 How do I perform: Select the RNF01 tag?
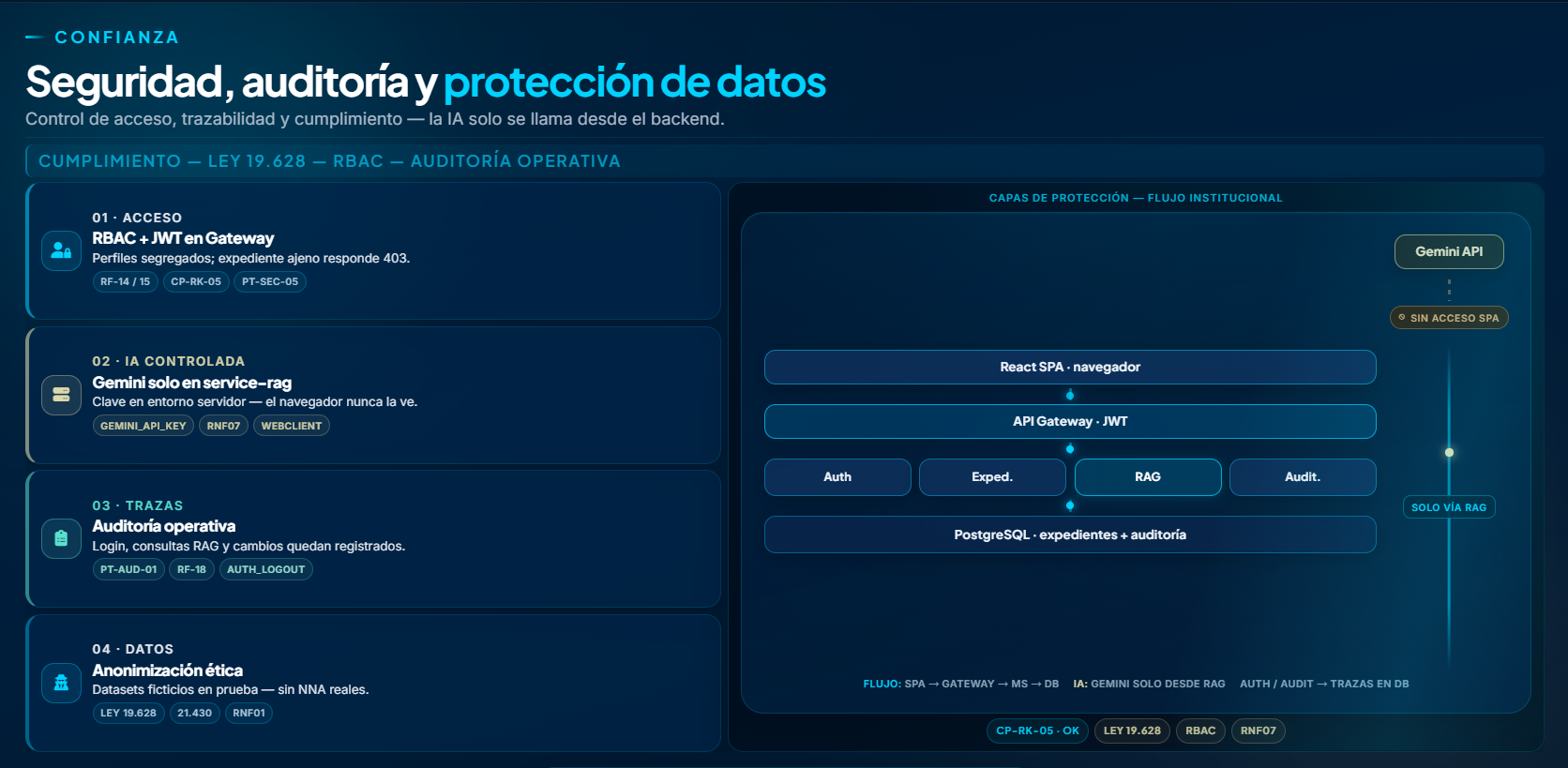(x=249, y=713)
